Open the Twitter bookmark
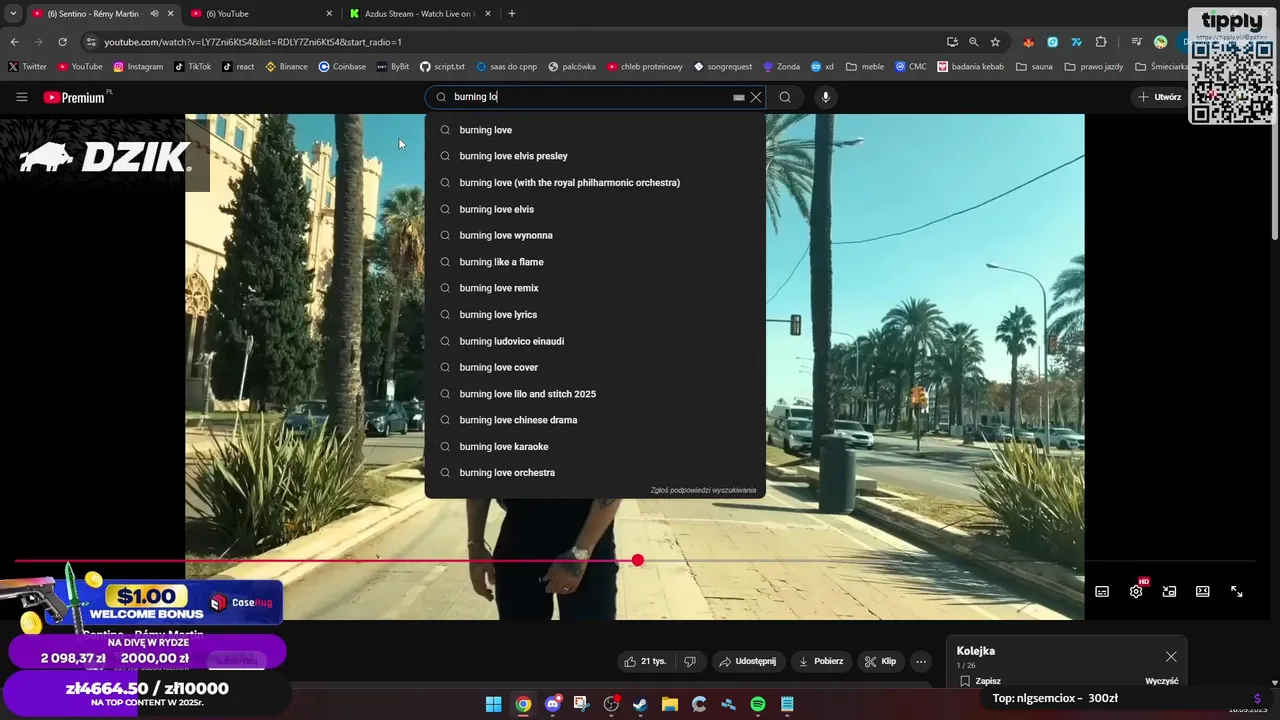The width and height of the screenshot is (1280, 720). tap(27, 67)
